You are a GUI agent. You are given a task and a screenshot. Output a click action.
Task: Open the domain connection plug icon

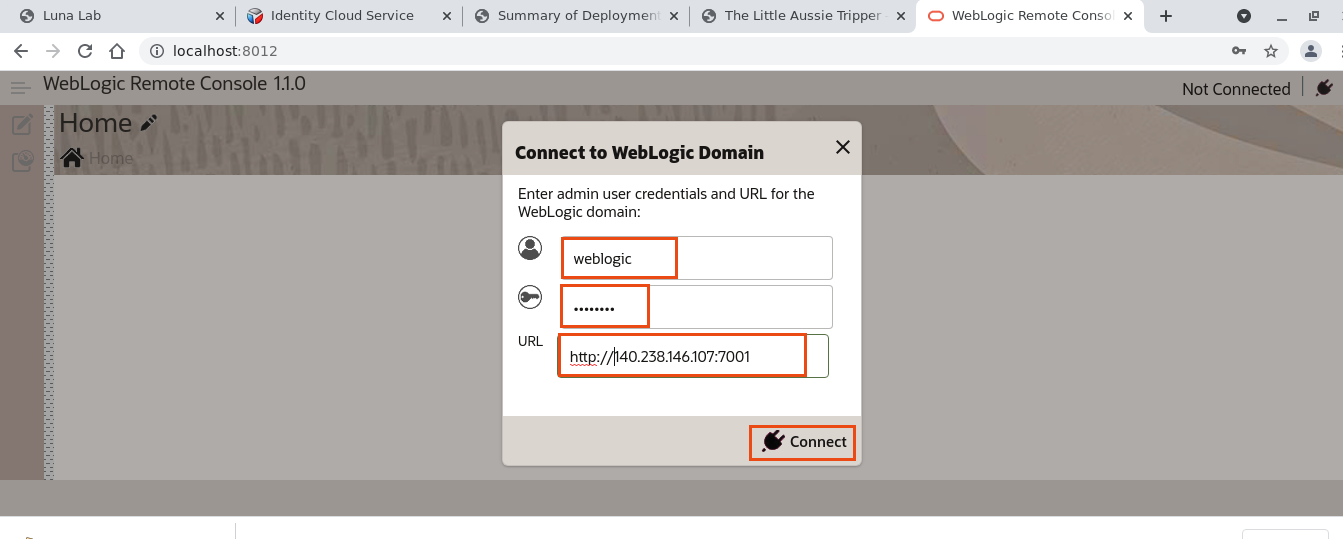[x=1324, y=88]
